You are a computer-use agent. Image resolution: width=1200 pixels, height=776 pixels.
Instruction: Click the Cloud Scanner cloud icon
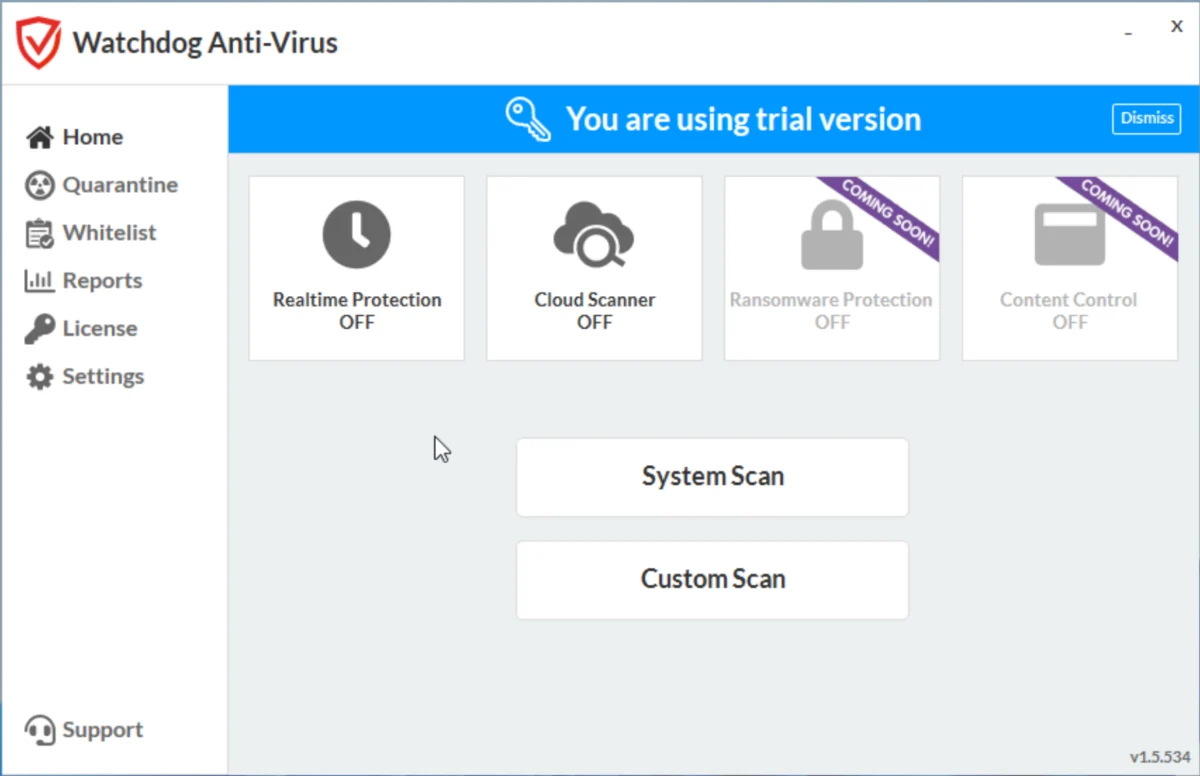click(594, 235)
